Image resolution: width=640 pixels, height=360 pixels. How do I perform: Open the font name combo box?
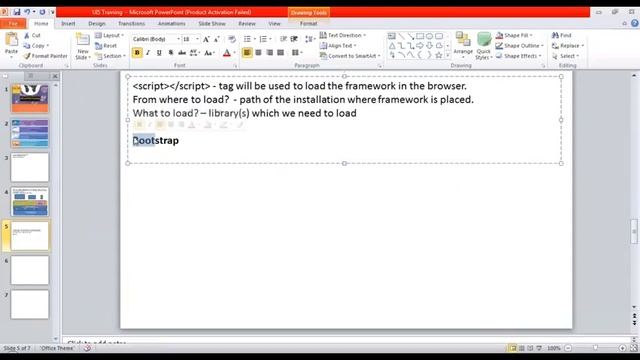[156, 39]
